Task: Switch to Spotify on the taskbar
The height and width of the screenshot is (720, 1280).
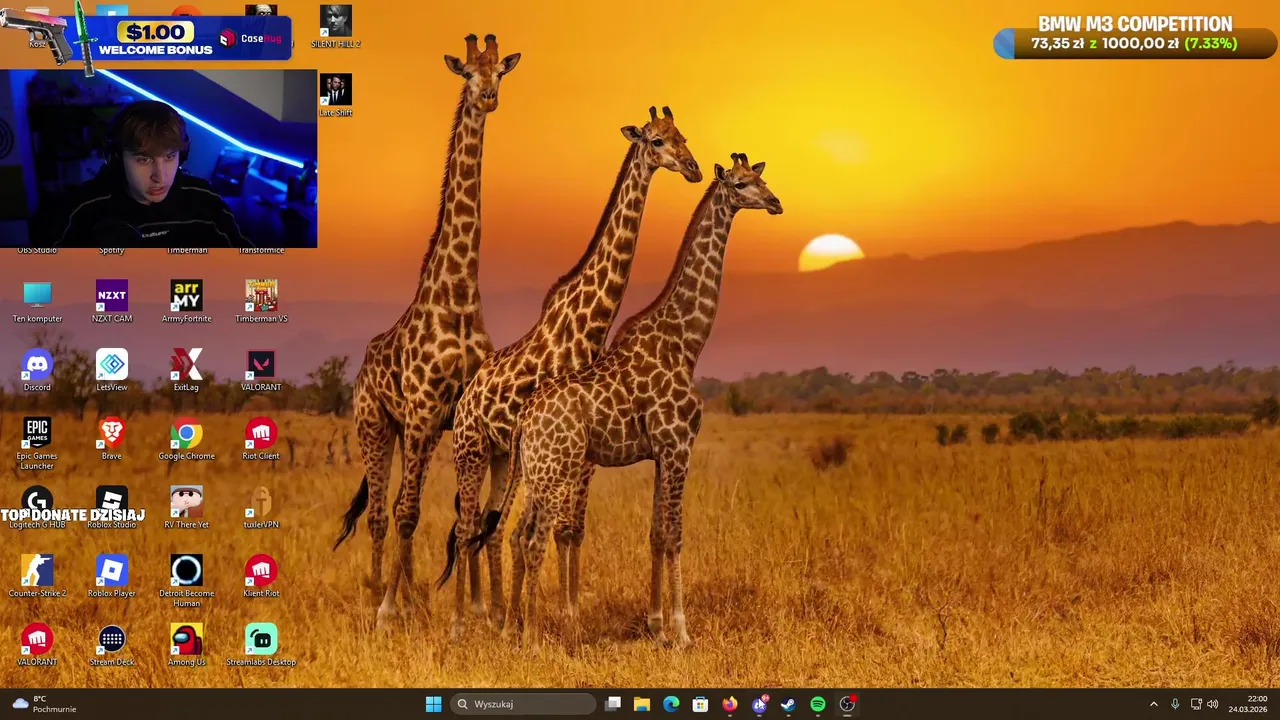Action: (x=818, y=704)
